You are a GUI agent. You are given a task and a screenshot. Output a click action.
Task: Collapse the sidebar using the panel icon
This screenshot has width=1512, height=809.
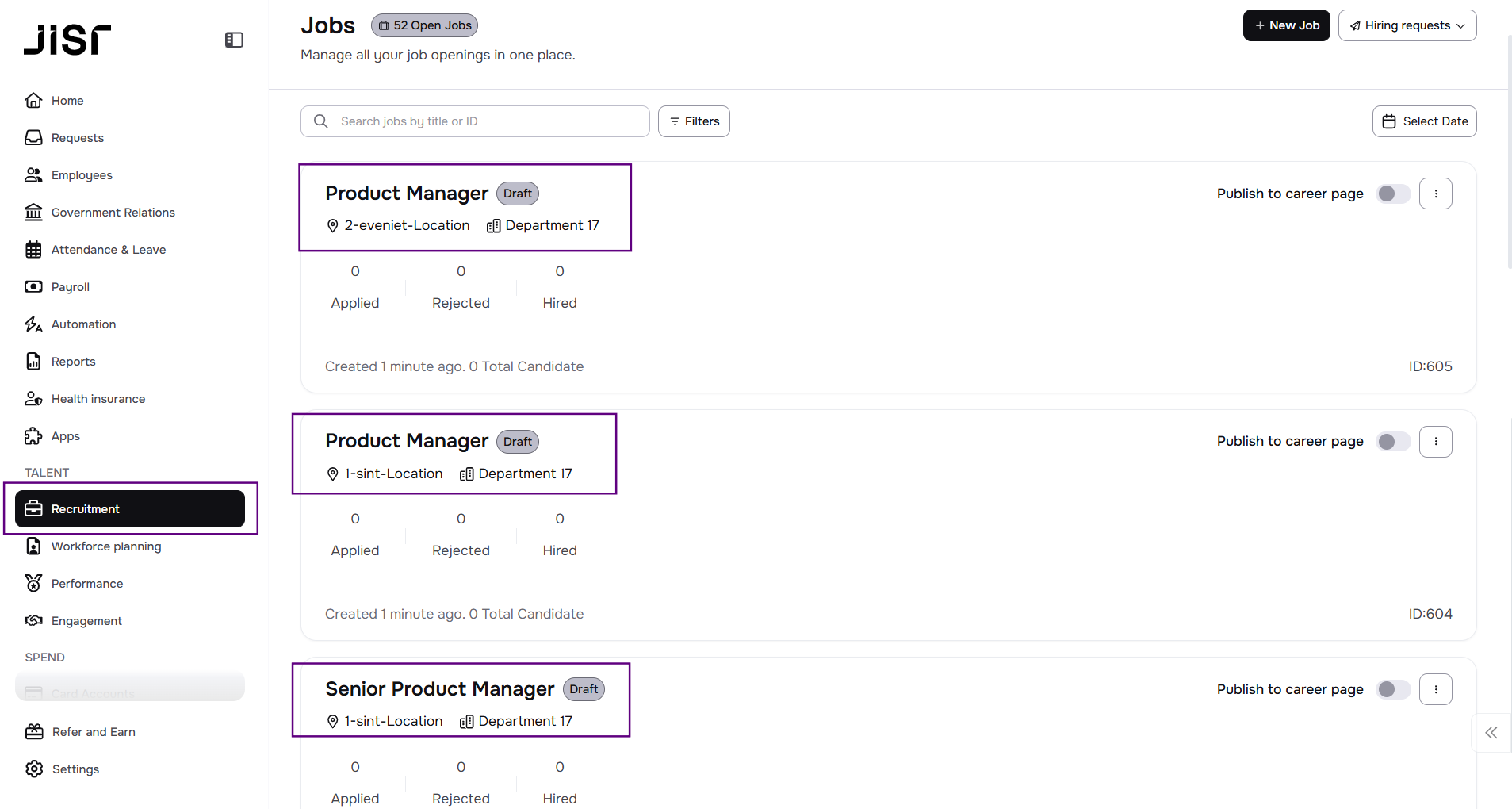(x=234, y=40)
